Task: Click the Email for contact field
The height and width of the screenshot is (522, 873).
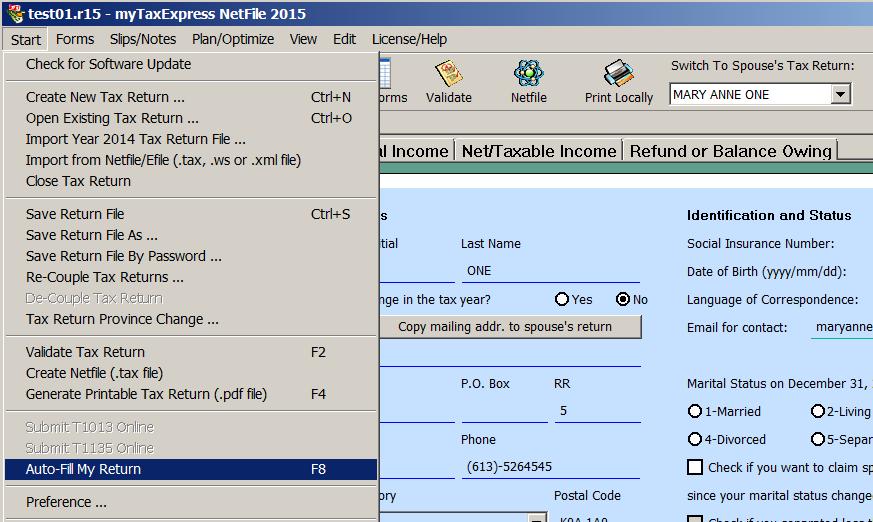Action: click(x=842, y=327)
